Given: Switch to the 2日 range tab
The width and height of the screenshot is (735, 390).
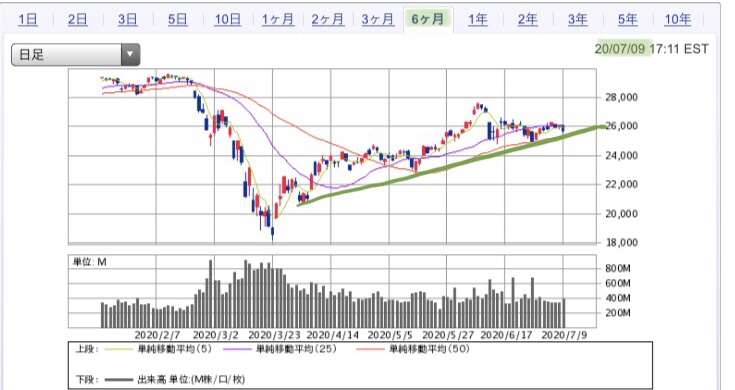Looking at the screenshot, I should point(77,19).
